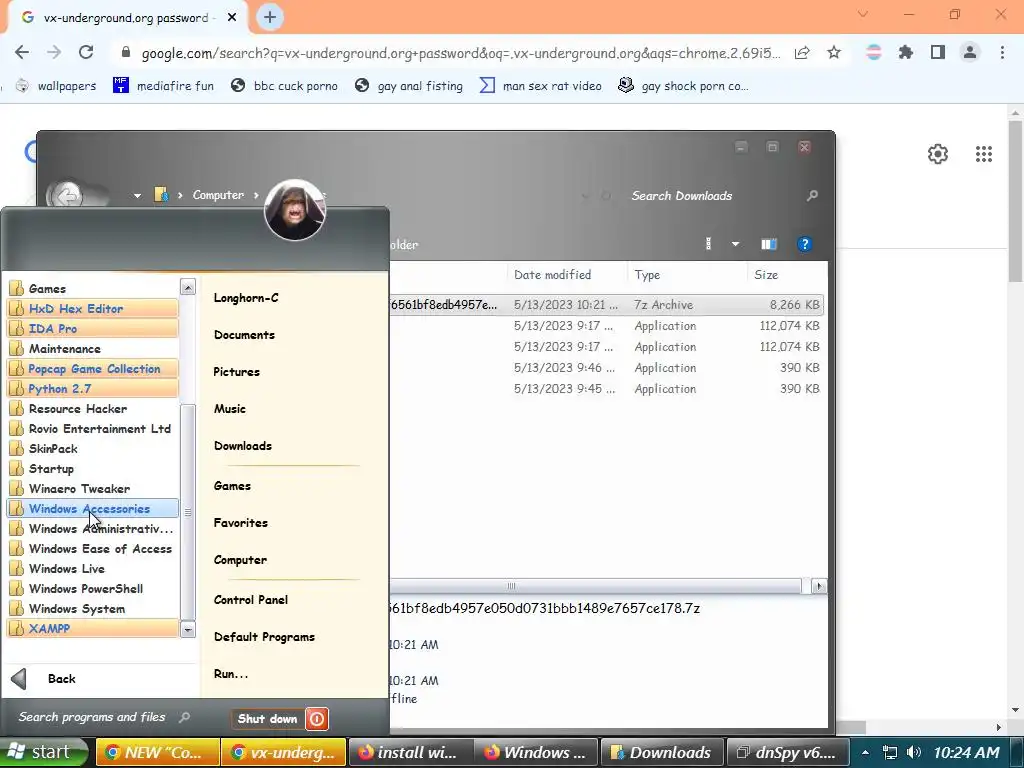Sort files by Date modified column
1024x768 pixels.
pyautogui.click(x=567, y=275)
